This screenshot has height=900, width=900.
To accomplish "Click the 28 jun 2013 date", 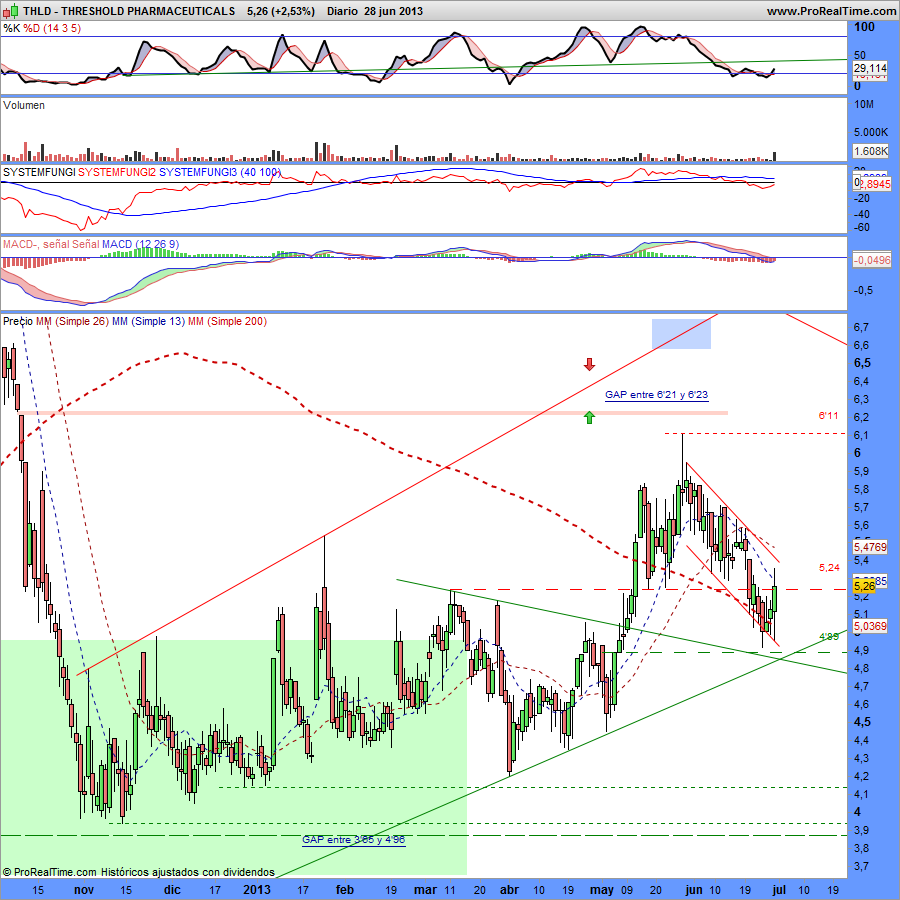I will tap(393, 11).
